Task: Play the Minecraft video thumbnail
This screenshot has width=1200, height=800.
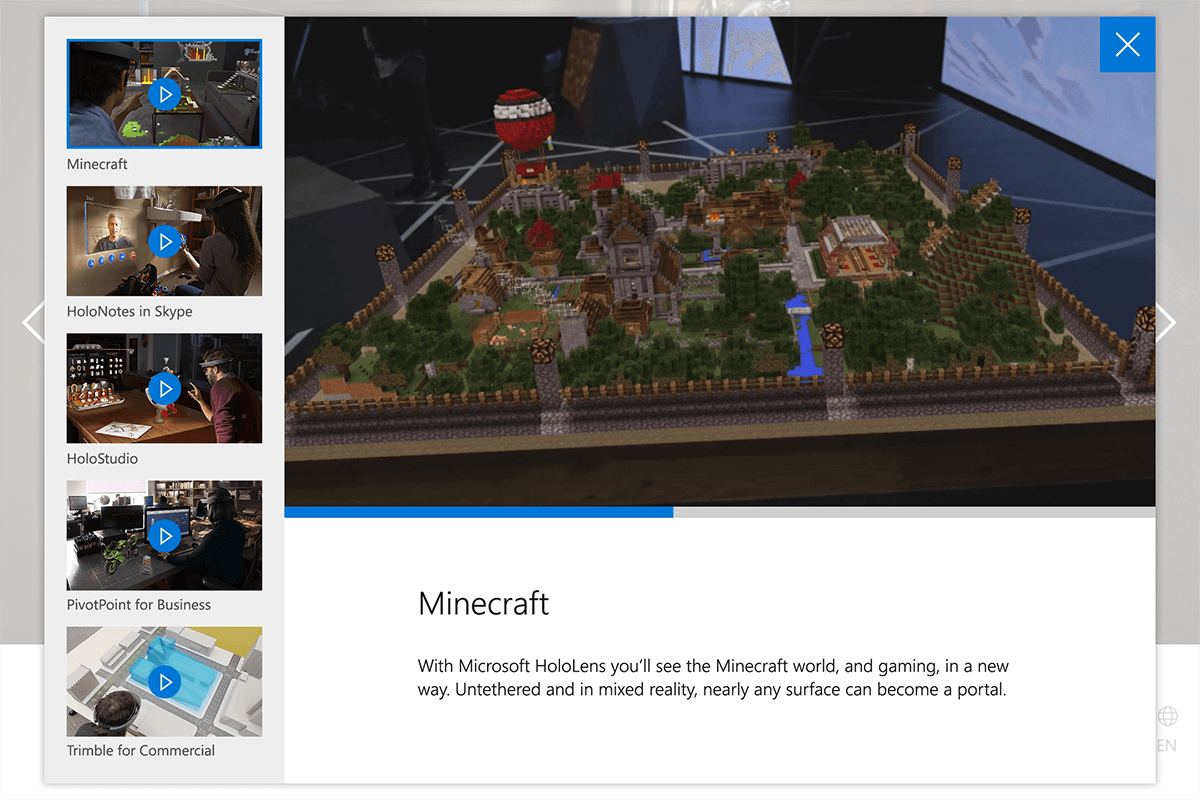Action: click(164, 94)
